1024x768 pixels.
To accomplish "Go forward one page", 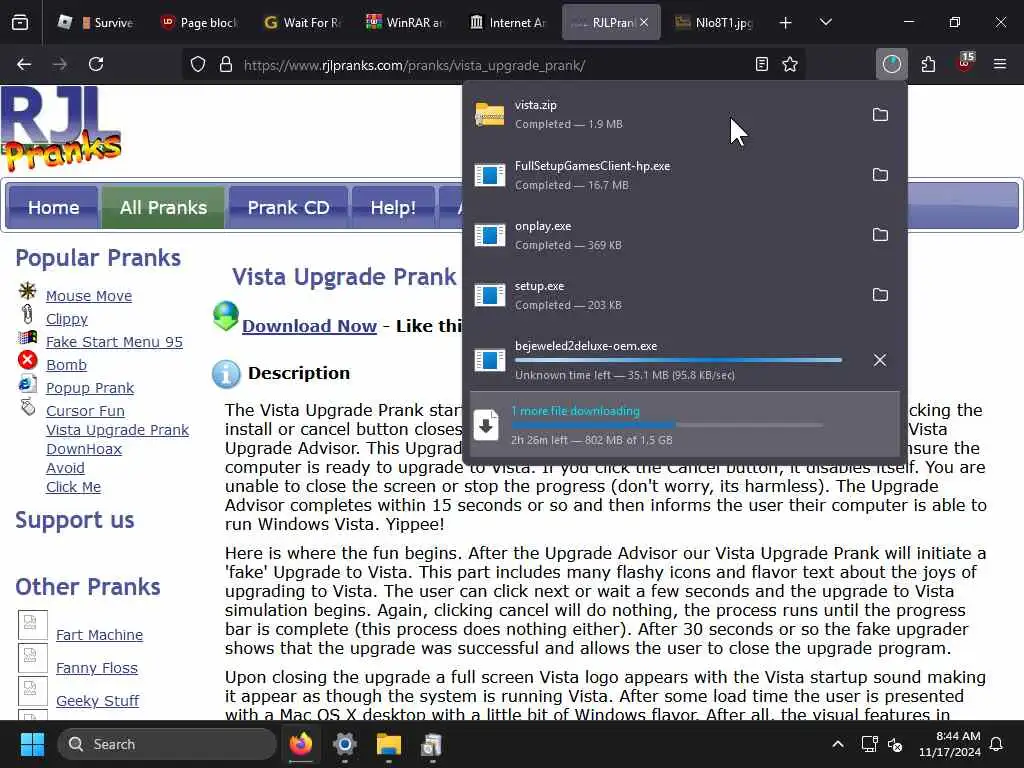I will pos(59,64).
